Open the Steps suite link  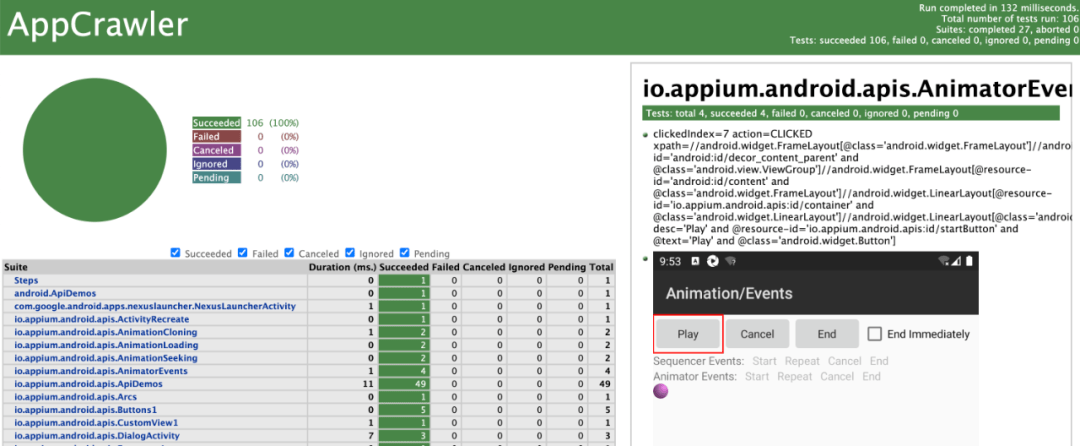pyautogui.click(x=26, y=280)
